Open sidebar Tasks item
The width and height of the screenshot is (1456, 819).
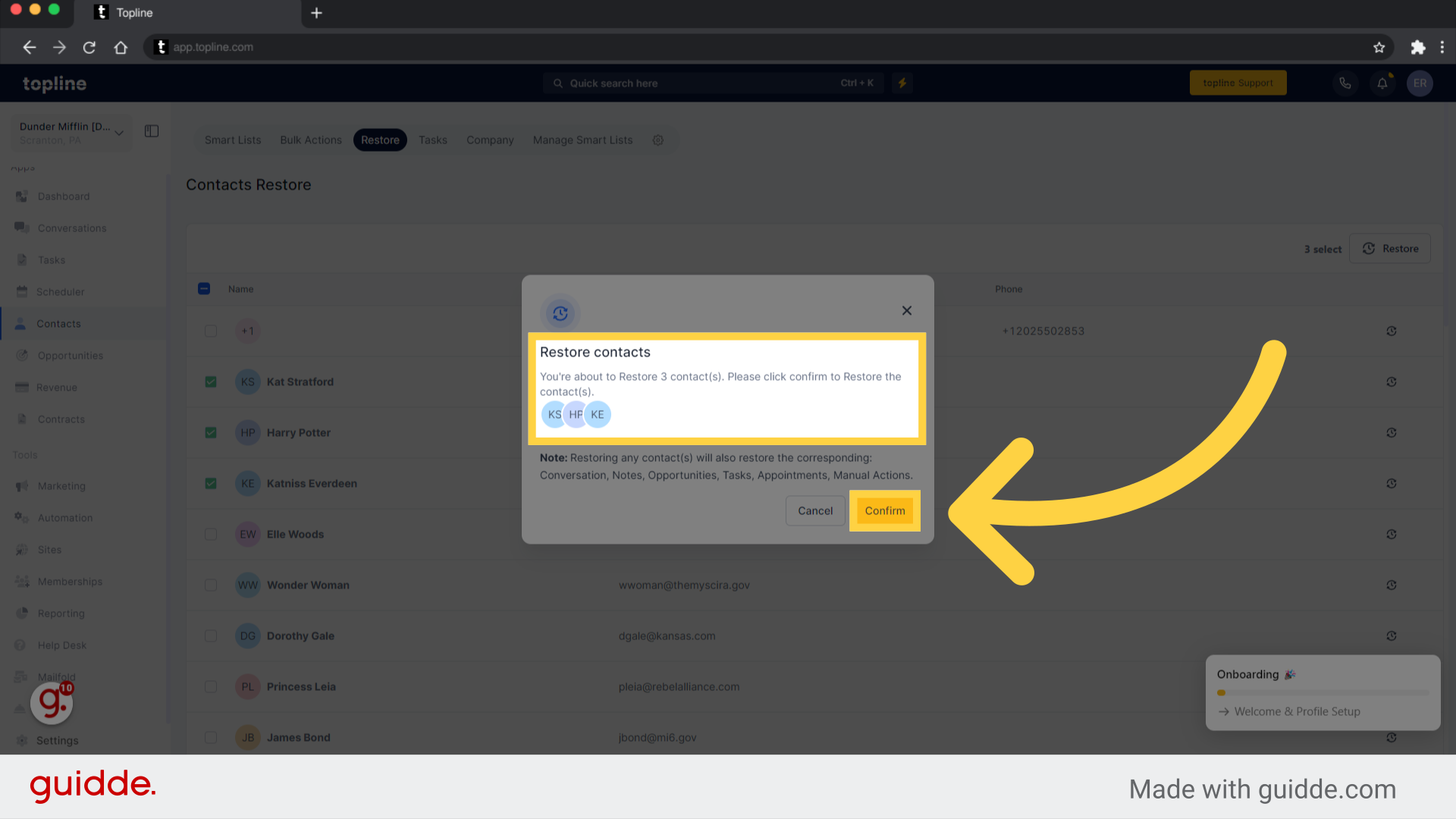coord(52,260)
